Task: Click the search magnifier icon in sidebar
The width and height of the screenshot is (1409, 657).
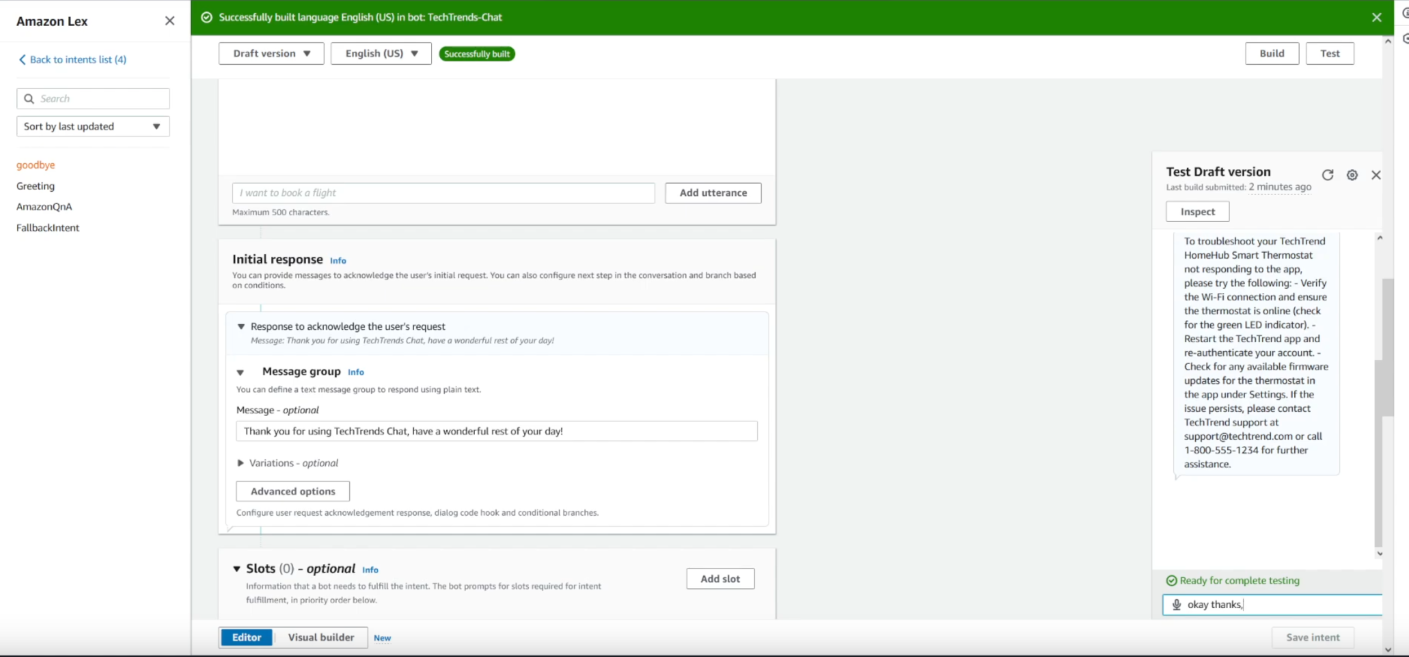Action: 30,99
